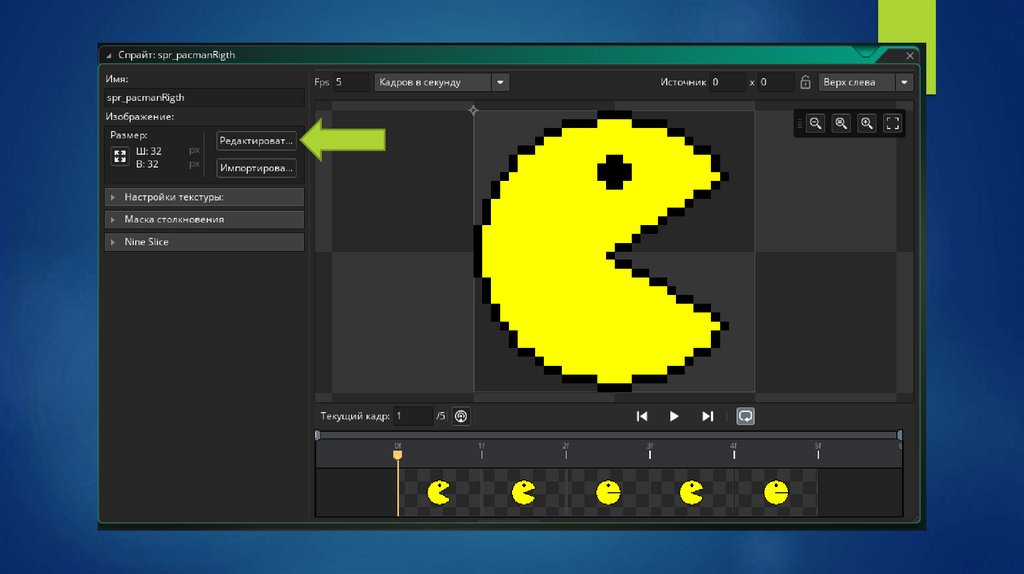Click the origin X input field

[x=728, y=82]
